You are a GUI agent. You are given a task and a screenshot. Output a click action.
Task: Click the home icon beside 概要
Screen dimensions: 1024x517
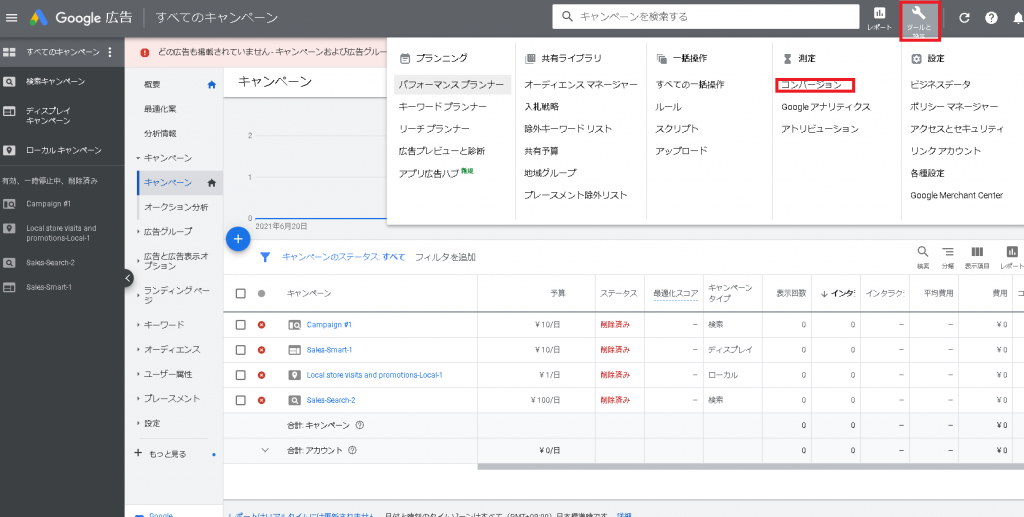[212, 84]
